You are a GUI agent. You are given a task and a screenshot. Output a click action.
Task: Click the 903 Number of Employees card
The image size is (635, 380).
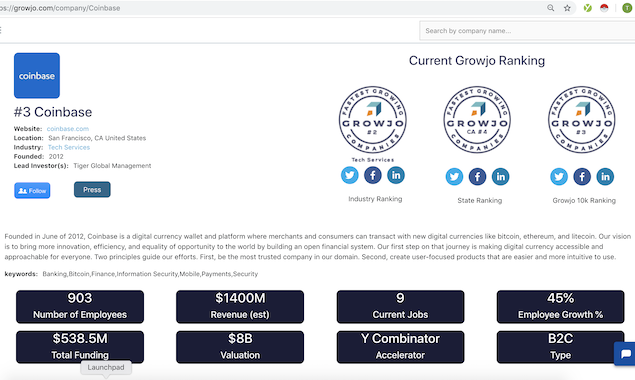[80, 307]
